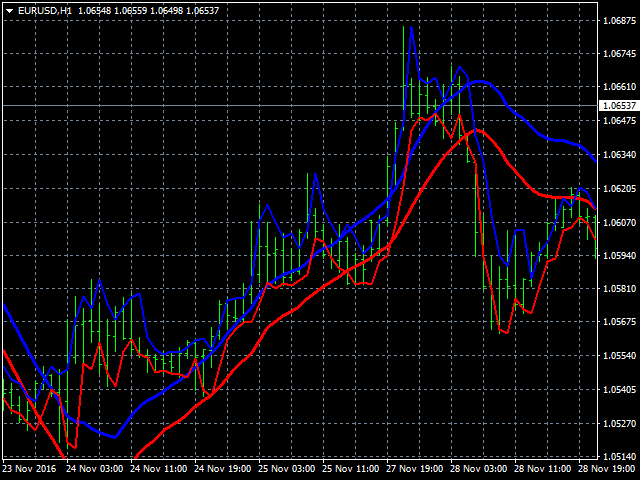Click the 1.06610 price axis label
Viewport: 640px width, 480px height.
618,87
